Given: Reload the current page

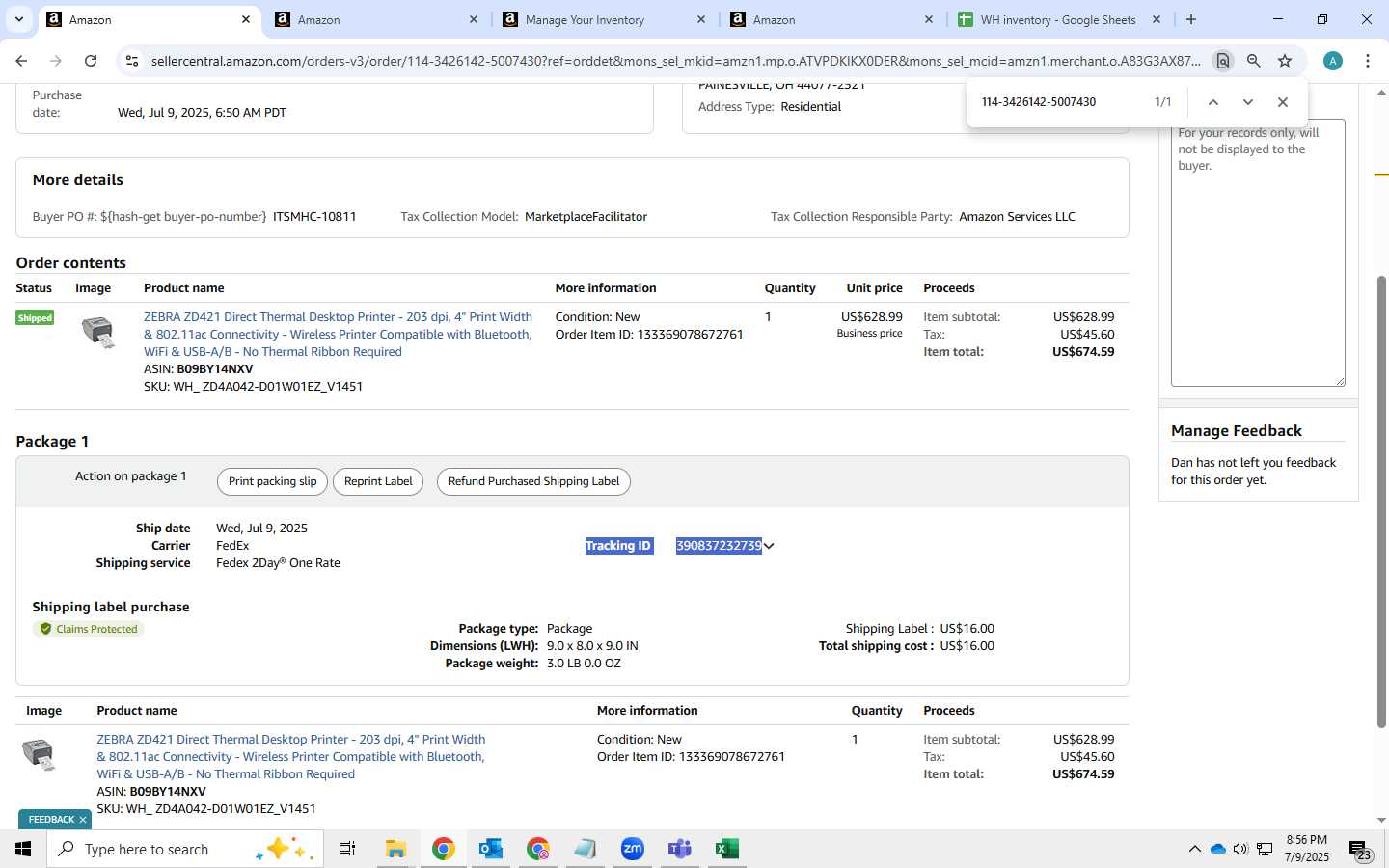Looking at the screenshot, I should coord(91,61).
